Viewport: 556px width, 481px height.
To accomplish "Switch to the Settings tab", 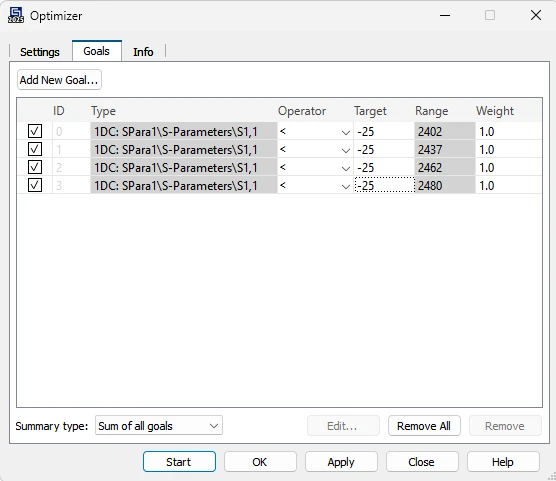I will 40,52.
